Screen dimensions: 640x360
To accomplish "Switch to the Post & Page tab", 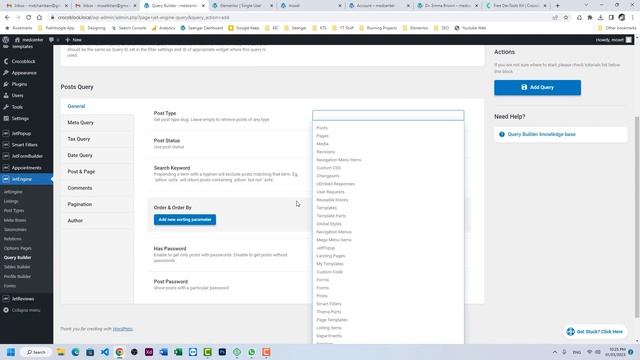I will tap(97, 171).
